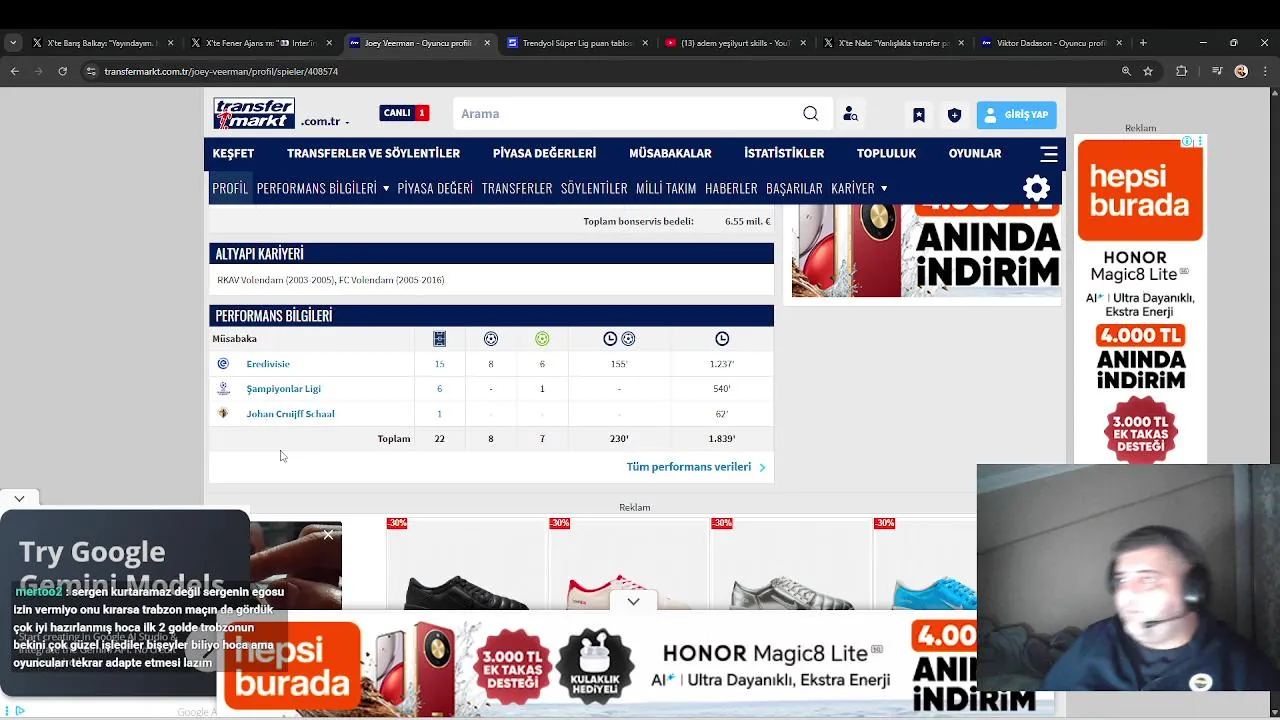The width and height of the screenshot is (1280, 720).
Task: Open the TRANSFERLER VE SÖYLENTİLER menu
Action: coord(373,153)
